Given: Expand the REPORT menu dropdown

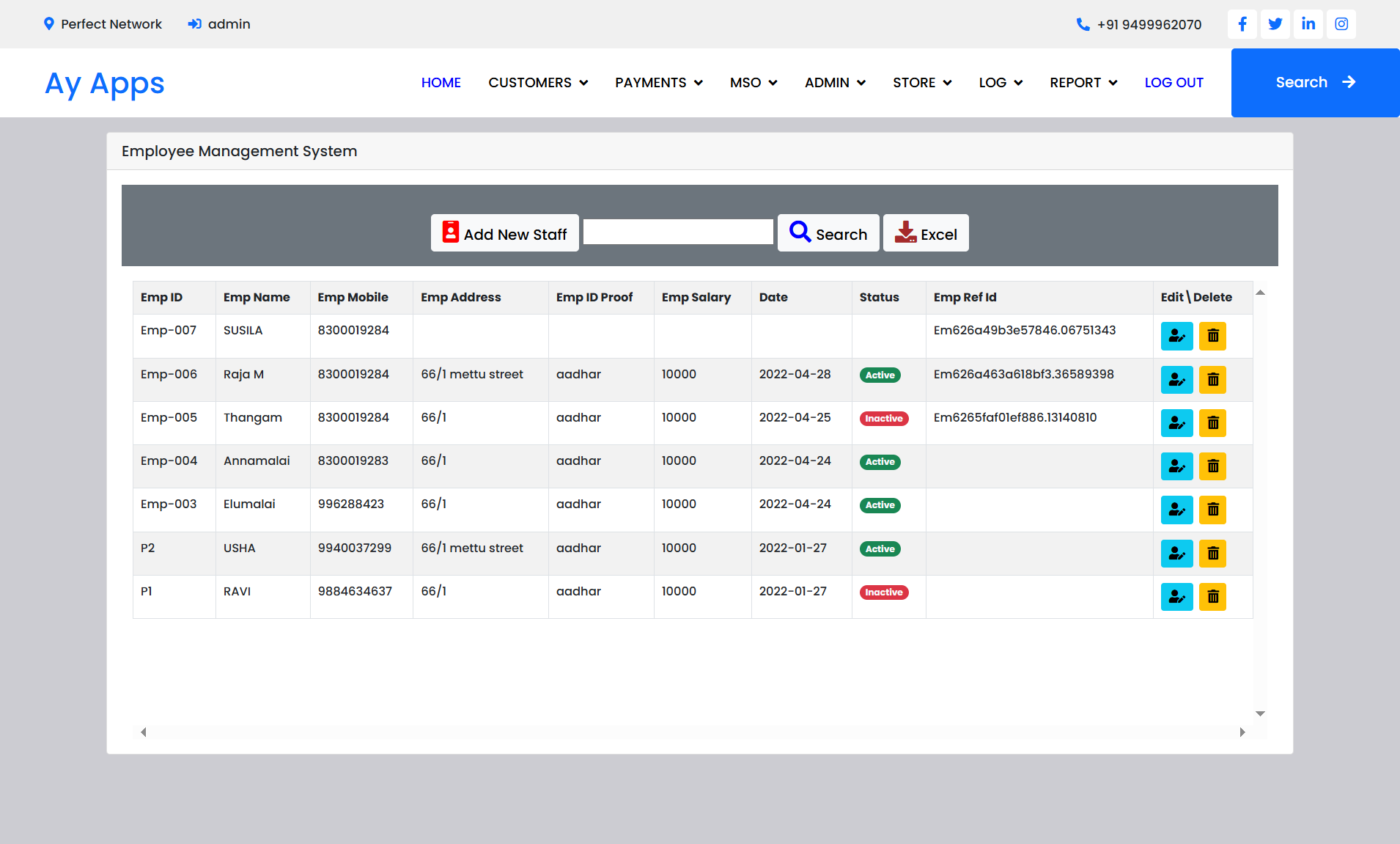Looking at the screenshot, I should pyautogui.click(x=1083, y=83).
